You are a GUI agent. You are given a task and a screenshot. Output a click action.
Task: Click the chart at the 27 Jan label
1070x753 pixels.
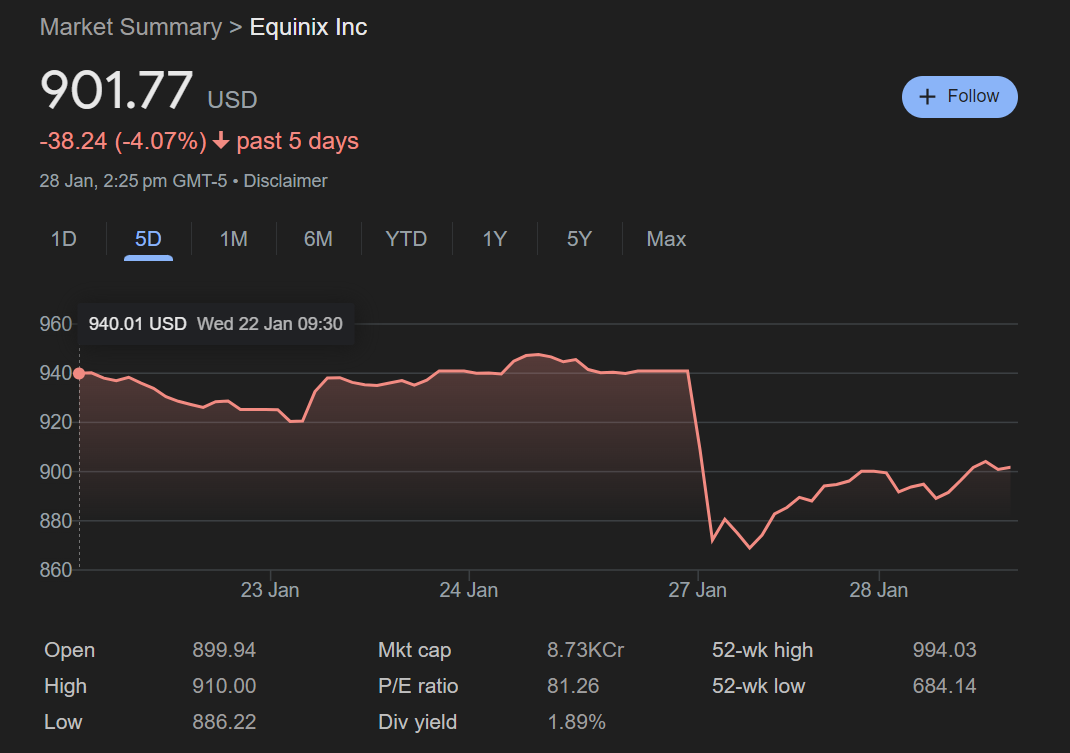coord(697,590)
